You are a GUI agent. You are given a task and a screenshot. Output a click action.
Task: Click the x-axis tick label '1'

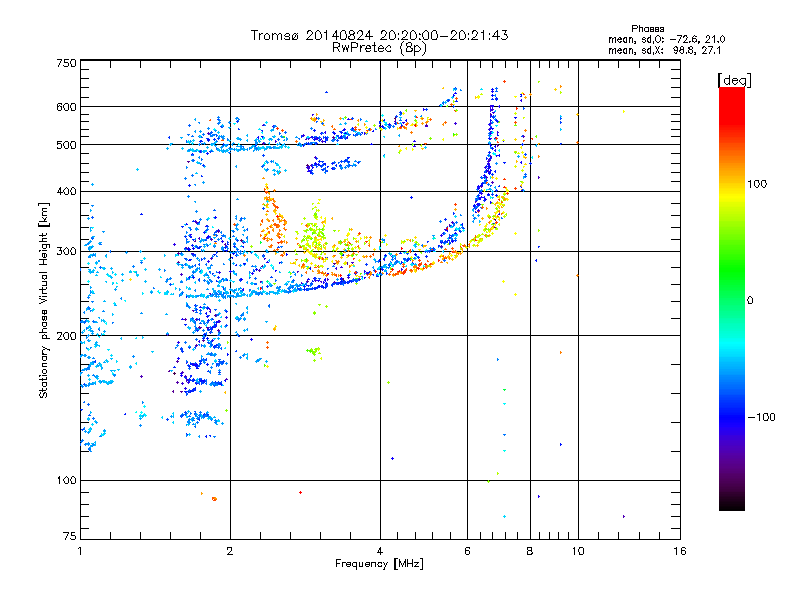click(80, 551)
